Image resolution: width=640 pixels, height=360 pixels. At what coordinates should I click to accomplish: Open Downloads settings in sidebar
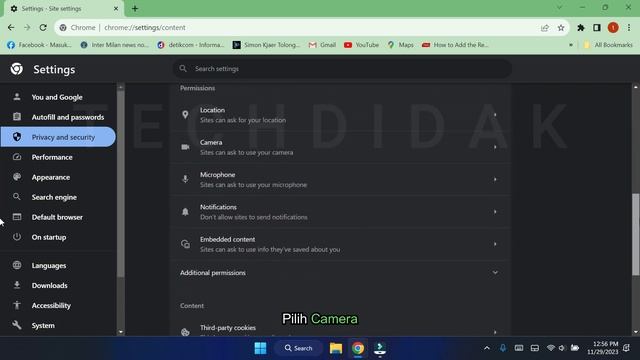[58, 285]
